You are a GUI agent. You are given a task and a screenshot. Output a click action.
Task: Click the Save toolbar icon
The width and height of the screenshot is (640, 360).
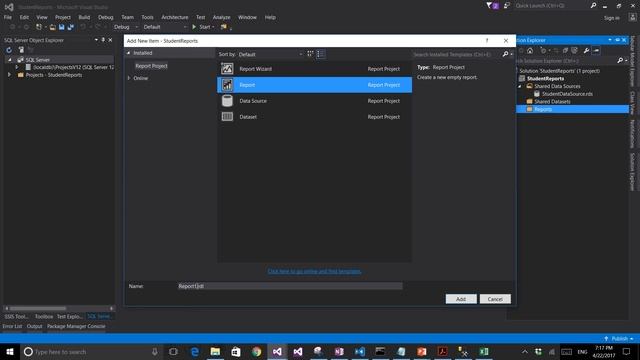coord(62,27)
